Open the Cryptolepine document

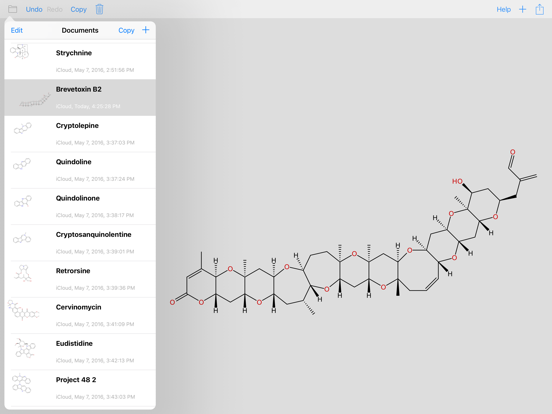[80, 134]
